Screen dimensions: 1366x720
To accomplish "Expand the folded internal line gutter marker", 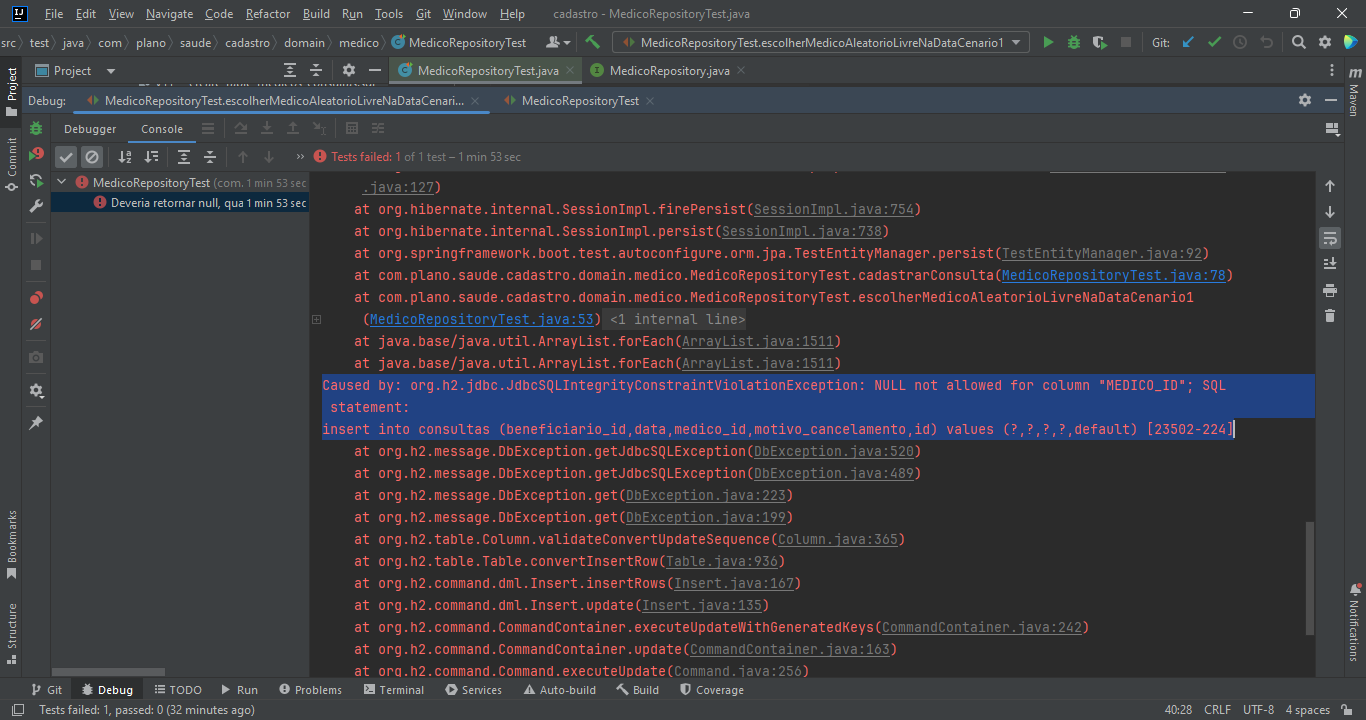I will coord(316,320).
